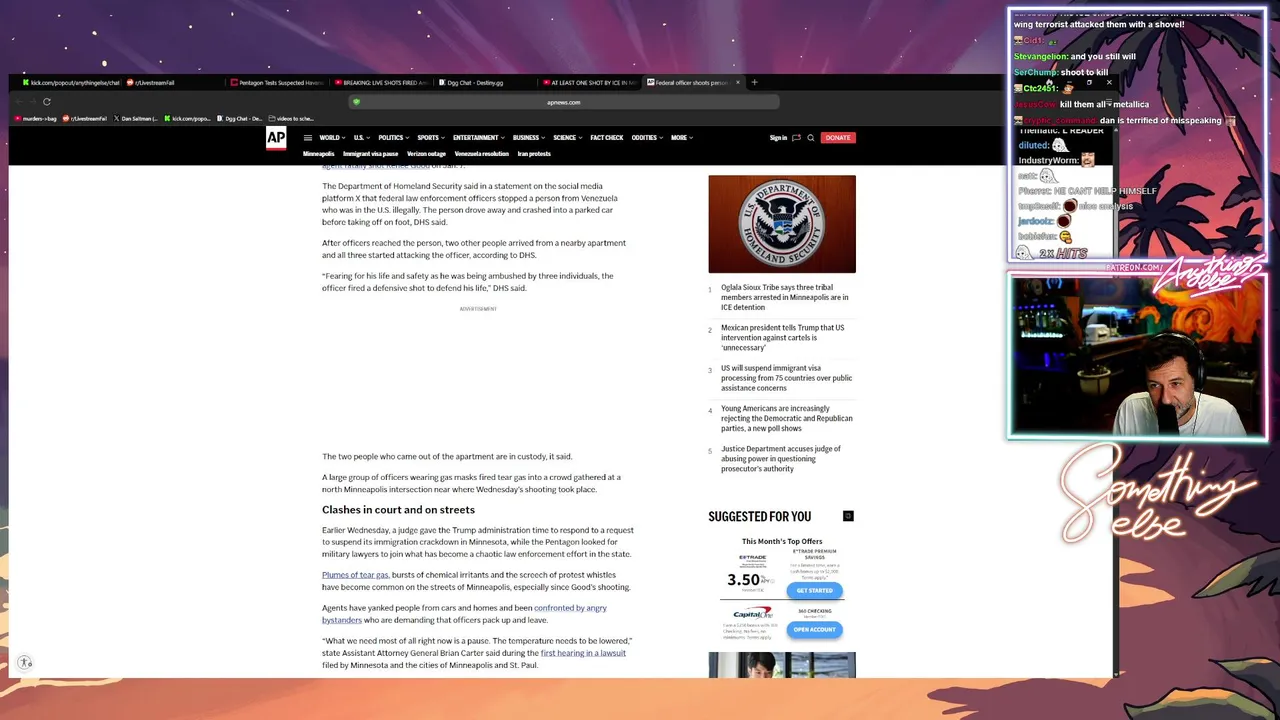The image size is (1280, 720).
Task: Switch to the 'BREAKING: LIVE SHOTS FIRED' tab
Action: pos(381,83)
